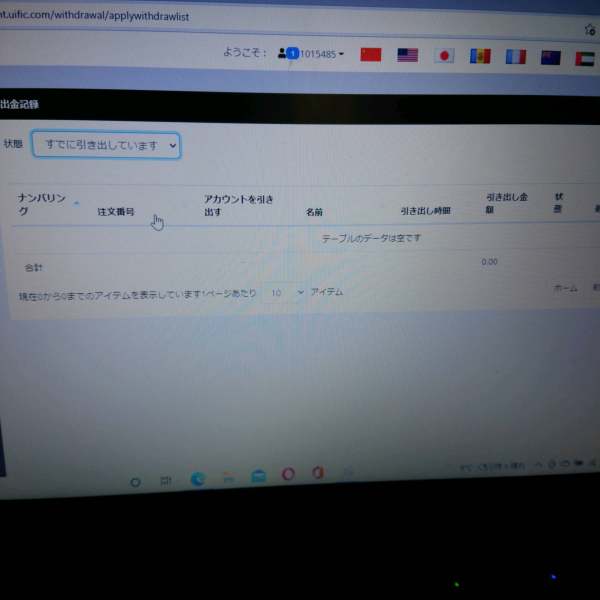
Task: Choose the blue-yellow-red tricolor flag
Action: [x=480, y=56]
